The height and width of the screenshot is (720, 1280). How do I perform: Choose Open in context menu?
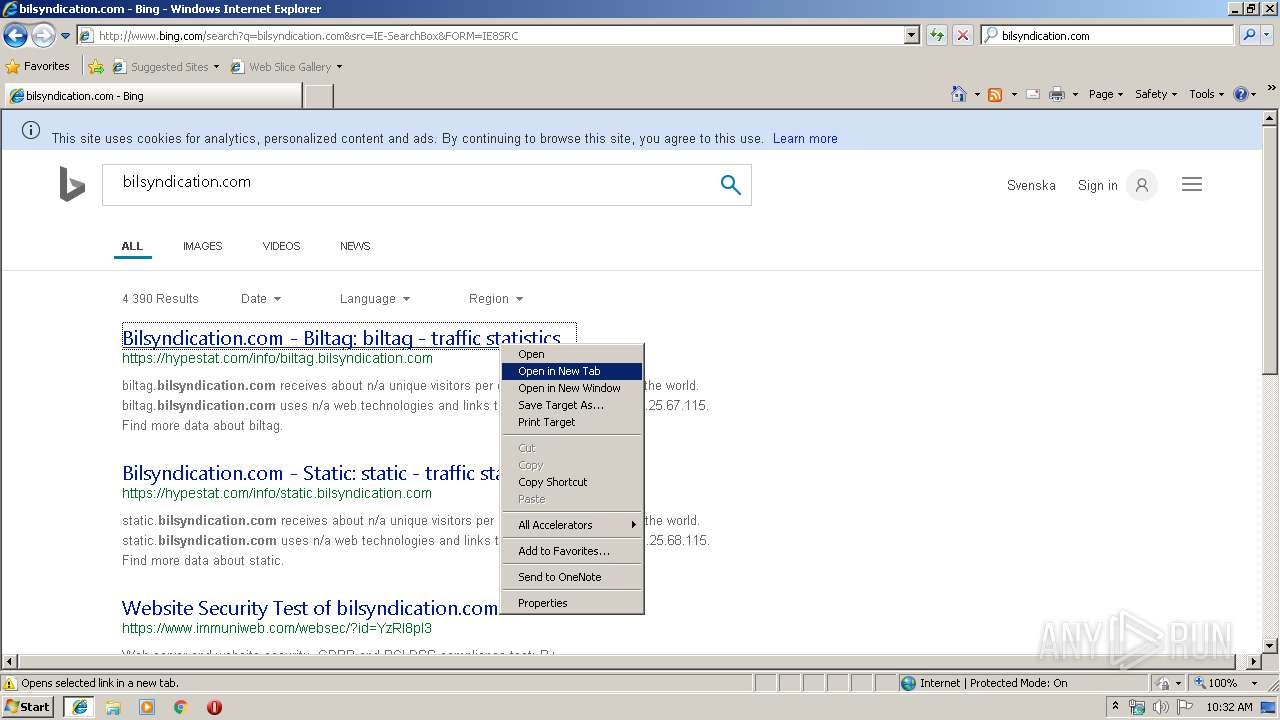(572, 354)
